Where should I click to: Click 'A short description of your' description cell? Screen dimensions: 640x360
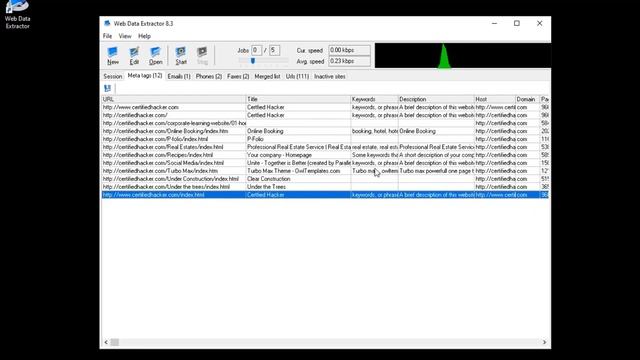coord(436,155)
